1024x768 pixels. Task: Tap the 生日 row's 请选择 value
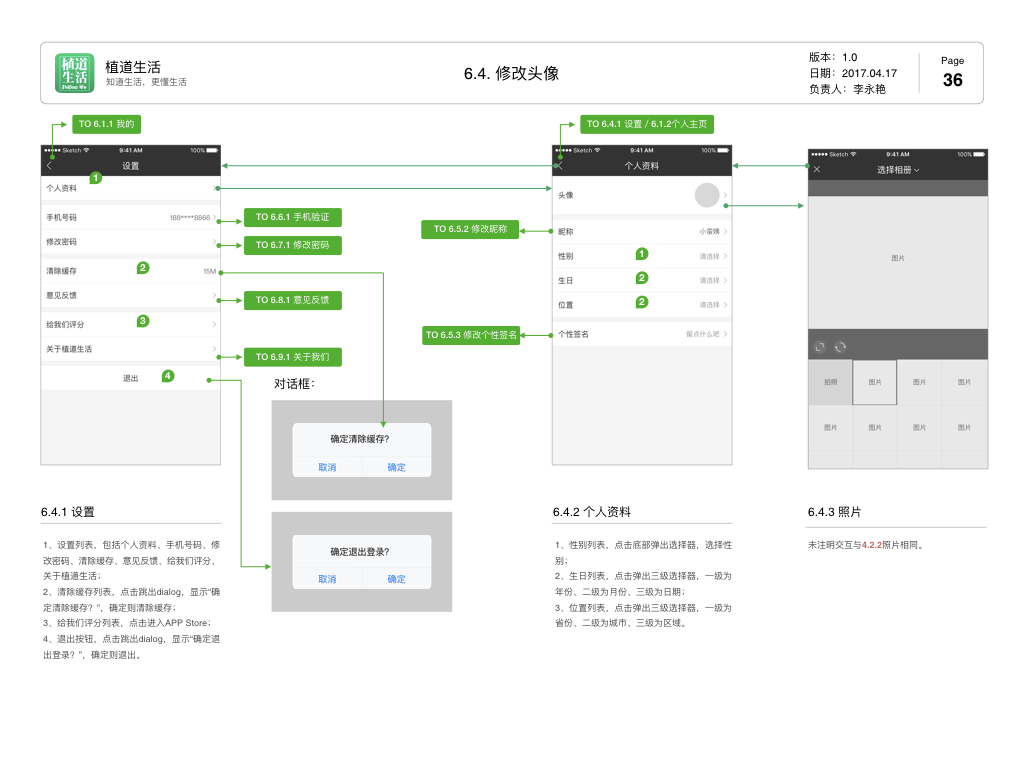click(709, 280)
